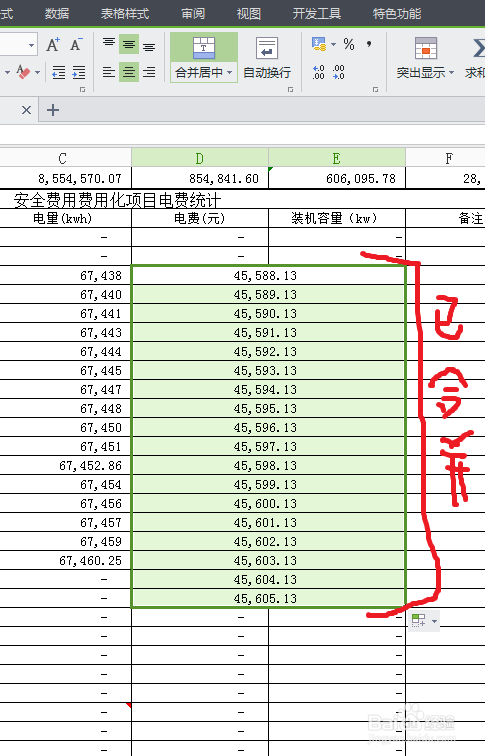This screenshot has width=485, height=756.
Task: Add a new document tab
Action: (x=53, y=110)
